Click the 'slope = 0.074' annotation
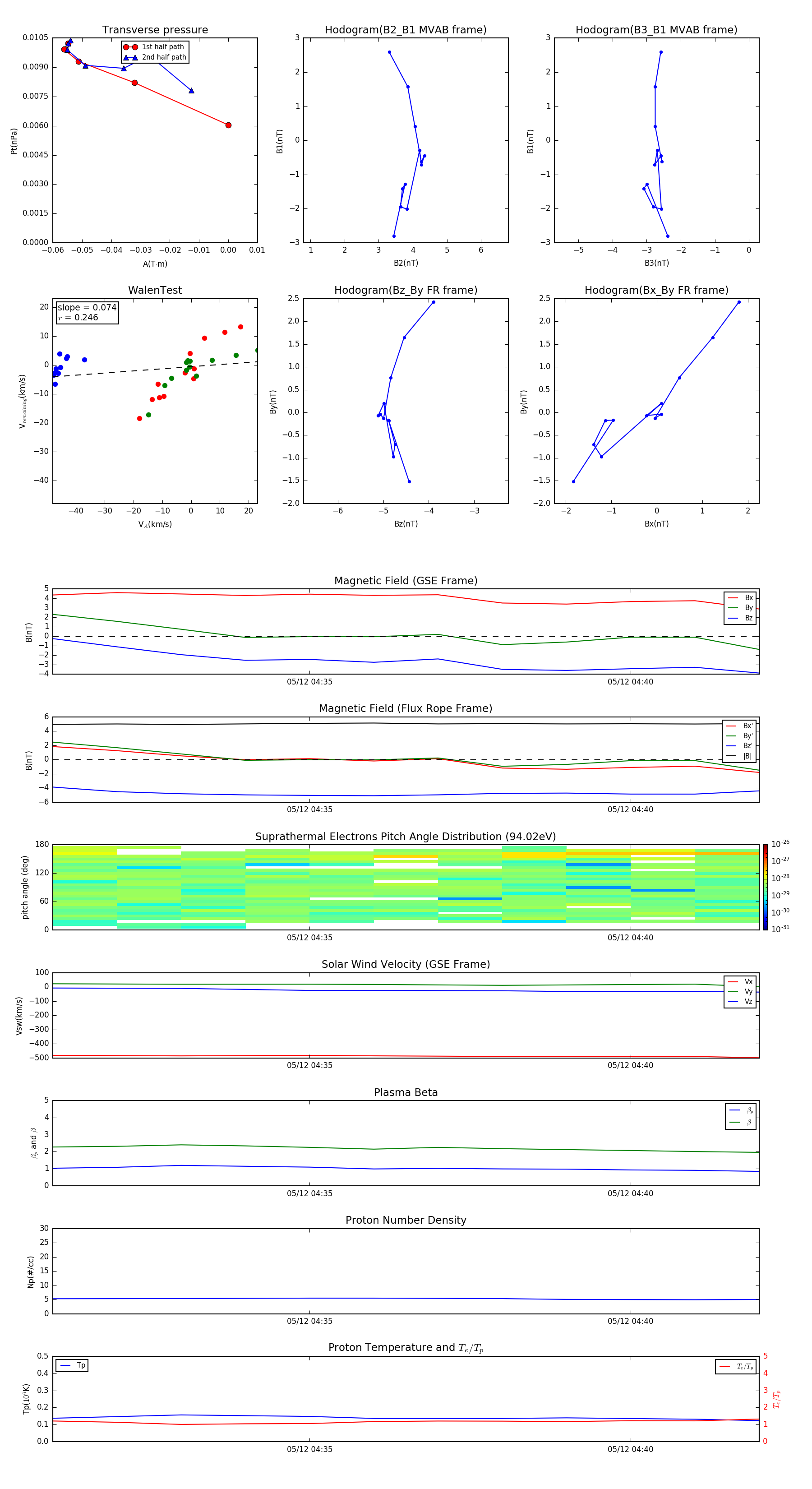 (x=87, y=308)
